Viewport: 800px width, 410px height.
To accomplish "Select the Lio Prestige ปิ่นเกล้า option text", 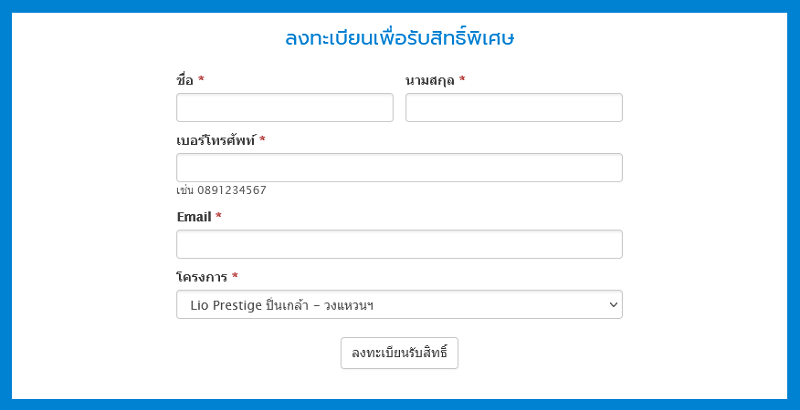I will (282, 305).
